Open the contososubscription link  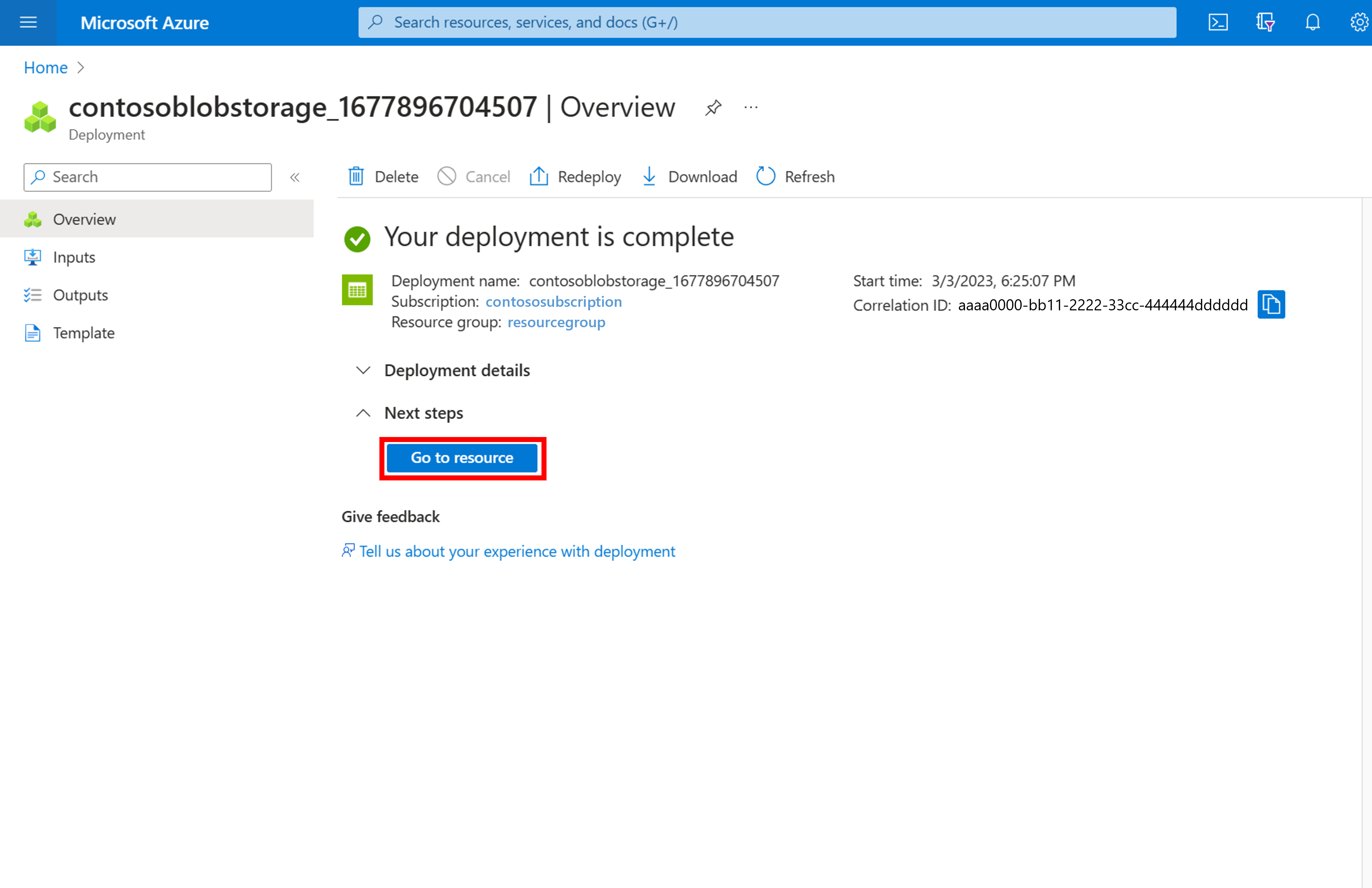coord(553,302)
